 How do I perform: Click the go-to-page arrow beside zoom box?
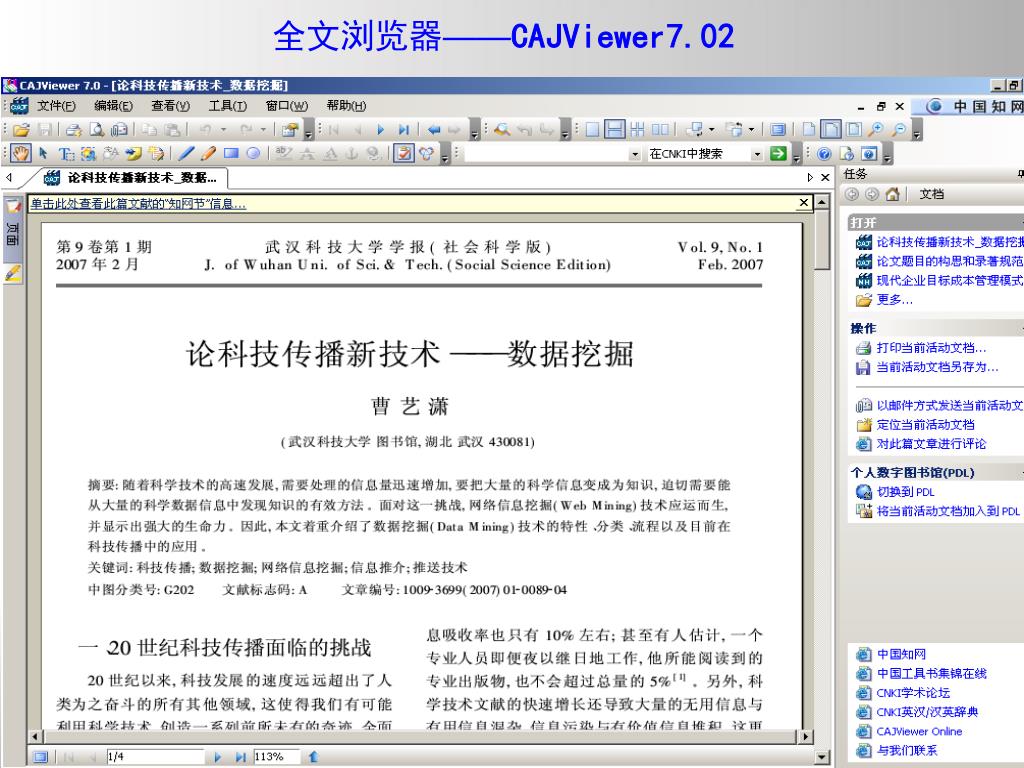[x=313, y=756]
